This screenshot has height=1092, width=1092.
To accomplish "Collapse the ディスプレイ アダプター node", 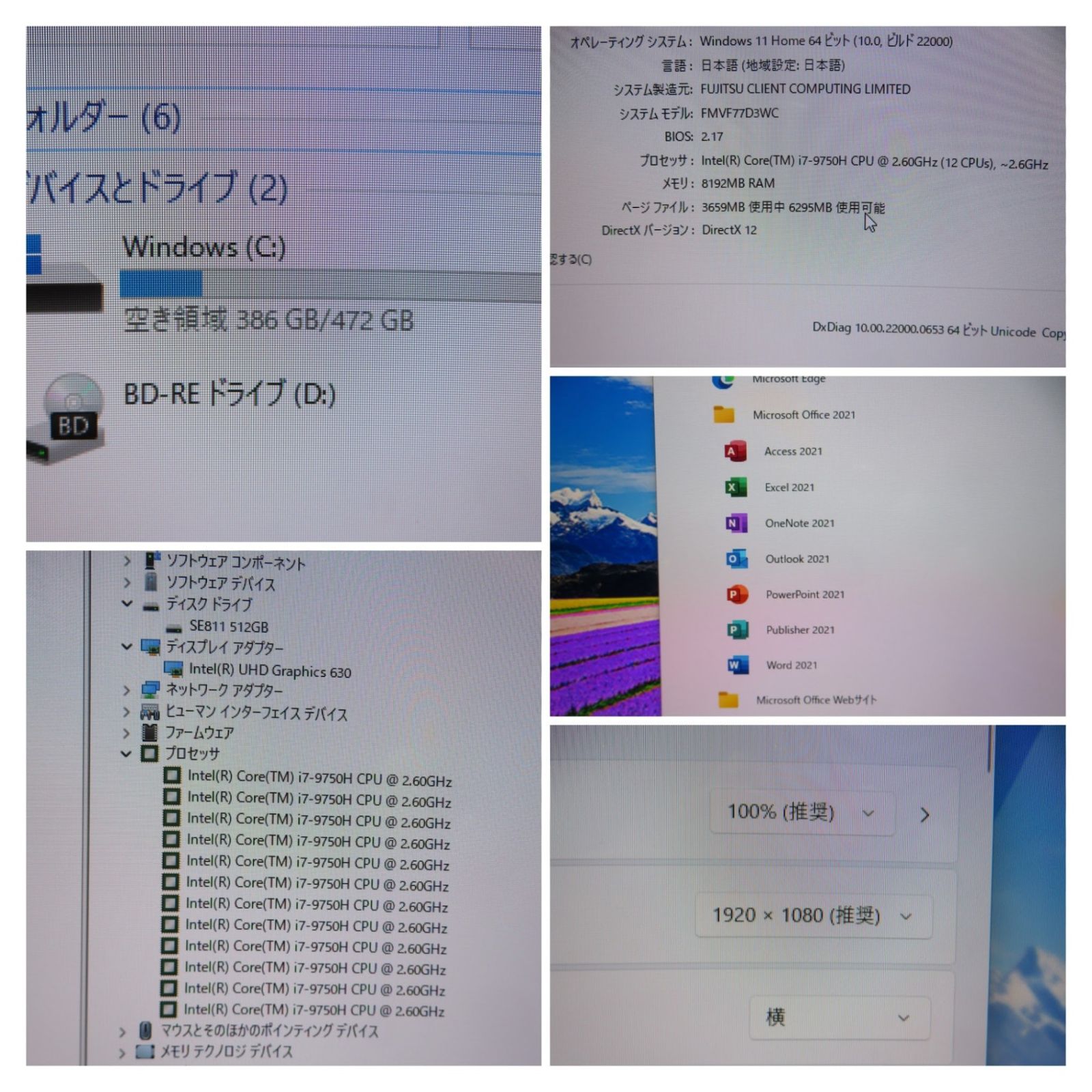I will 126,646.
